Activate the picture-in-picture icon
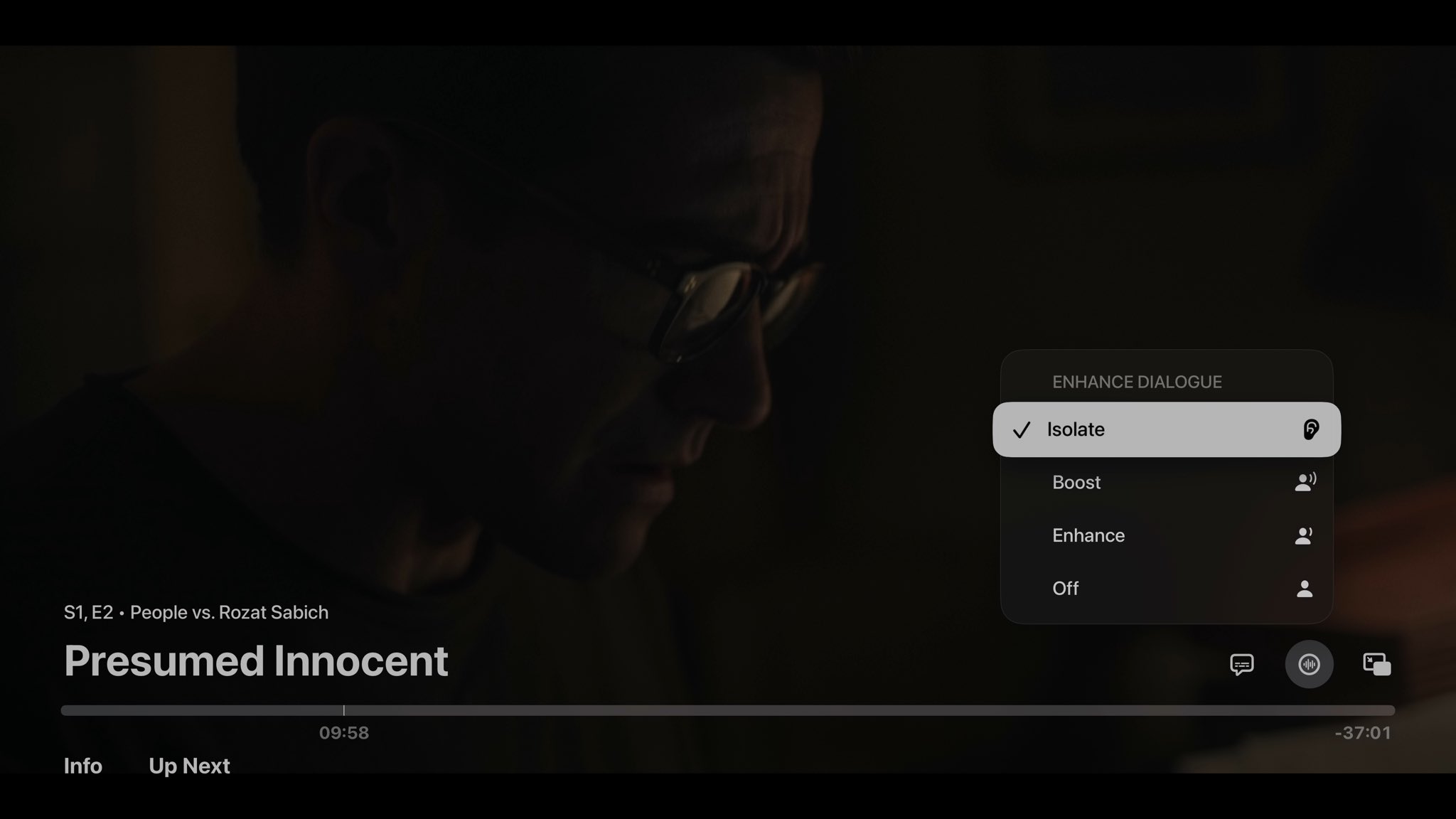The width and height of the screenshot is (1456, 819). (x=1377, y=664)
